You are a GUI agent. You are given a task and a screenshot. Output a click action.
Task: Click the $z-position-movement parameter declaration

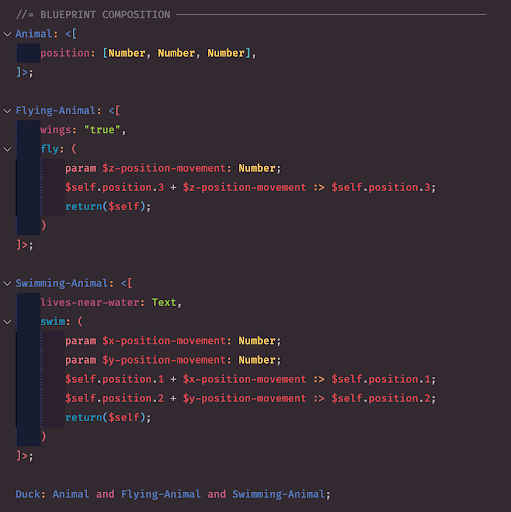coord(164,168)
